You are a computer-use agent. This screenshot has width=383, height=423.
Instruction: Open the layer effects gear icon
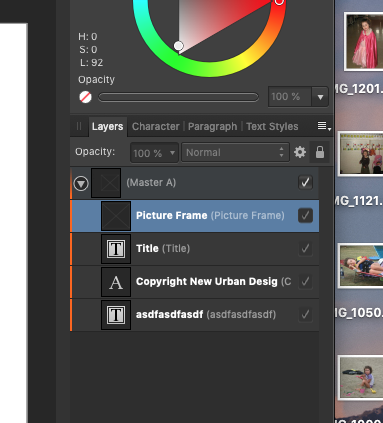(x=300, y=152)
